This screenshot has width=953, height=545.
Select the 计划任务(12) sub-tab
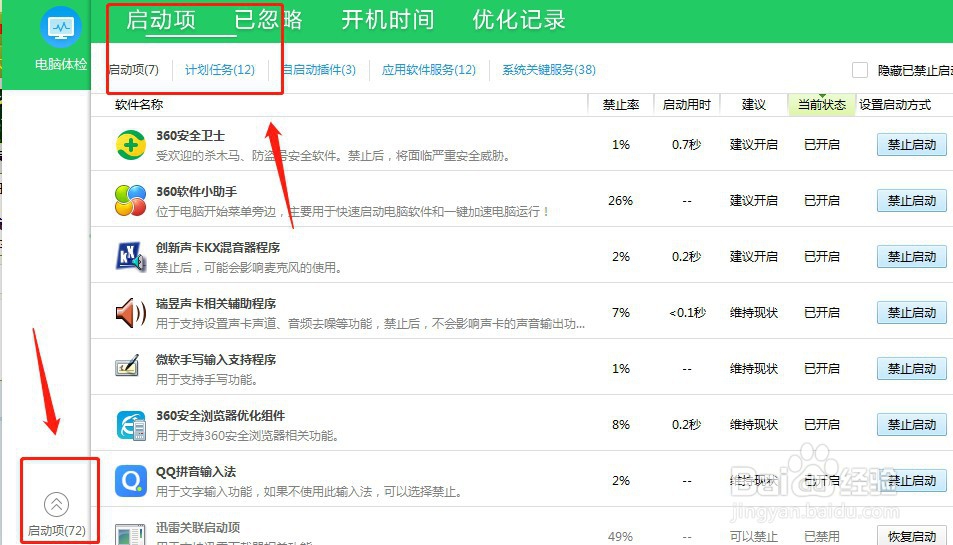(220, 70)
